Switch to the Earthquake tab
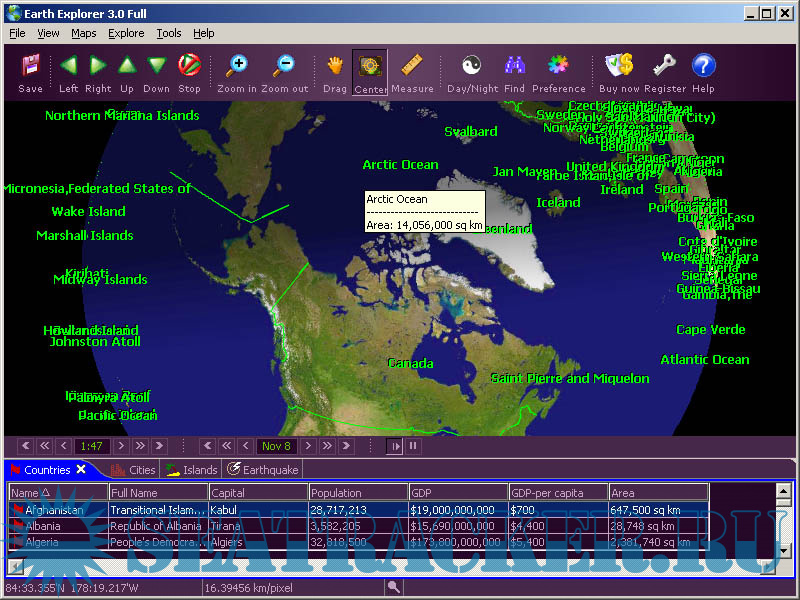800x600 pixels. point(264,469)
